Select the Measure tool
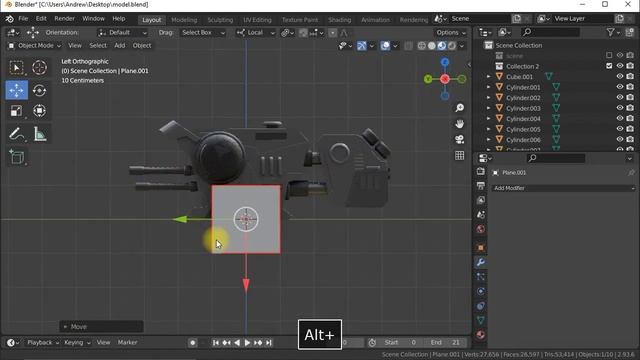Viewport: 640px width, 360px height. coord(39,134)
